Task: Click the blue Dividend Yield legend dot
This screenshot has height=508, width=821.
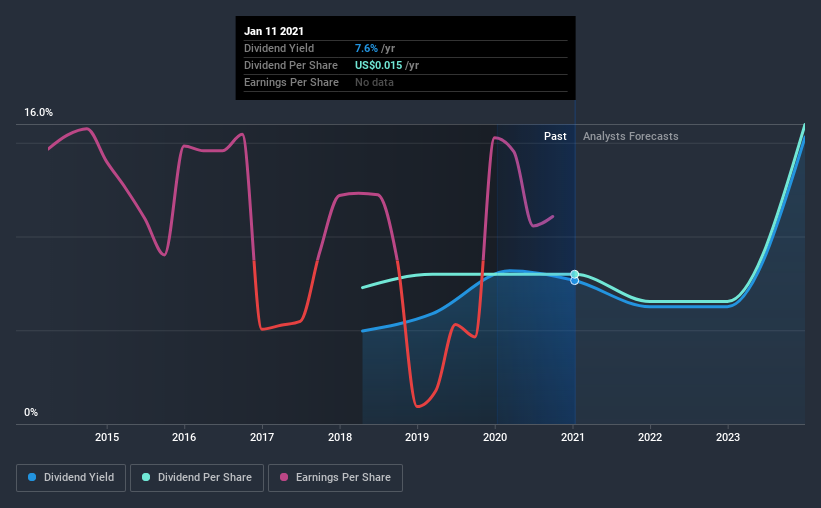Action: tap(32, 477)
